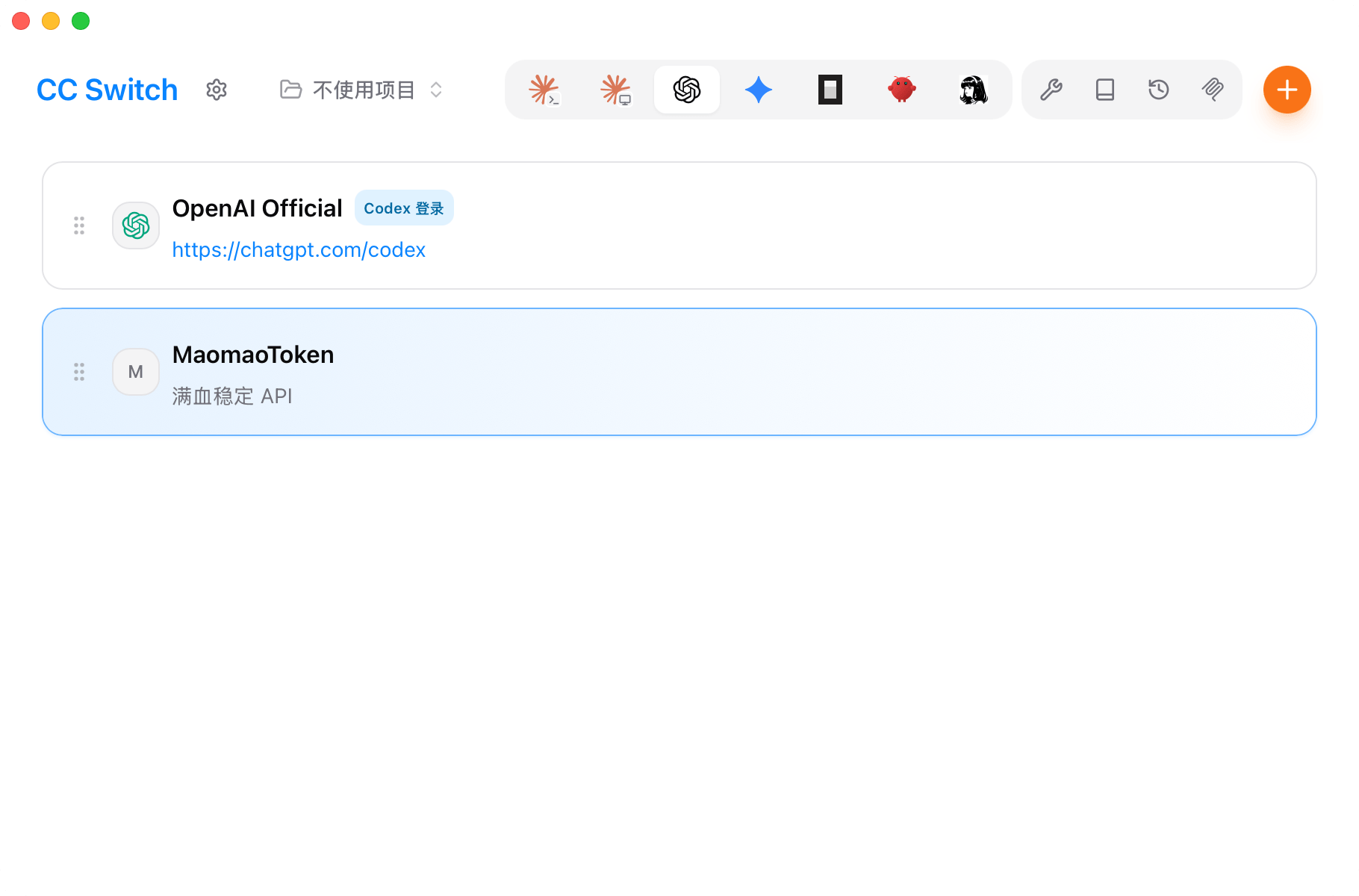Click the 满血稳定 API description text

click(232, 396)
